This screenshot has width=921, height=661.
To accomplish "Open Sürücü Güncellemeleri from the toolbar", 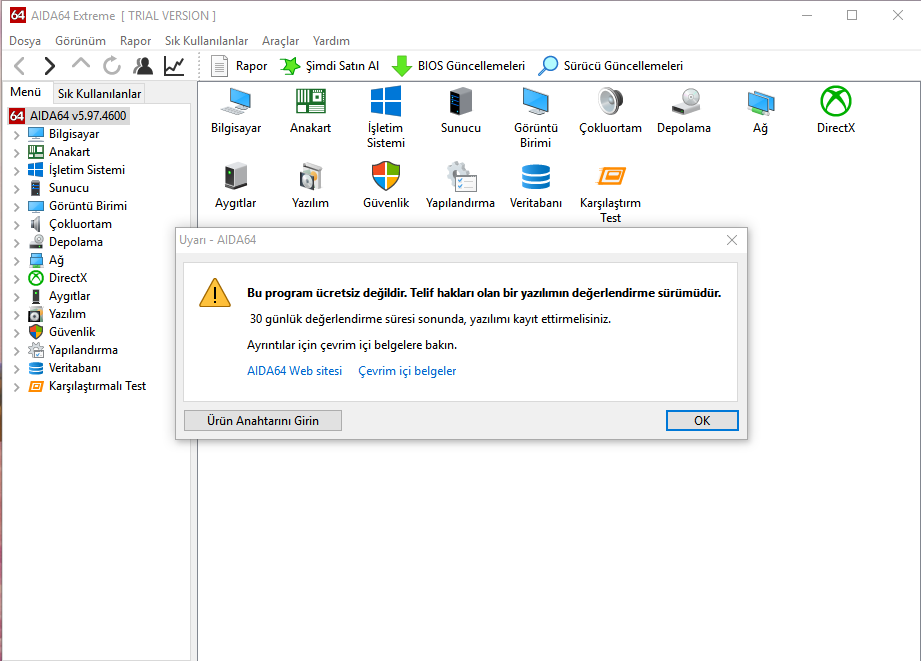I will pos(611,66).
